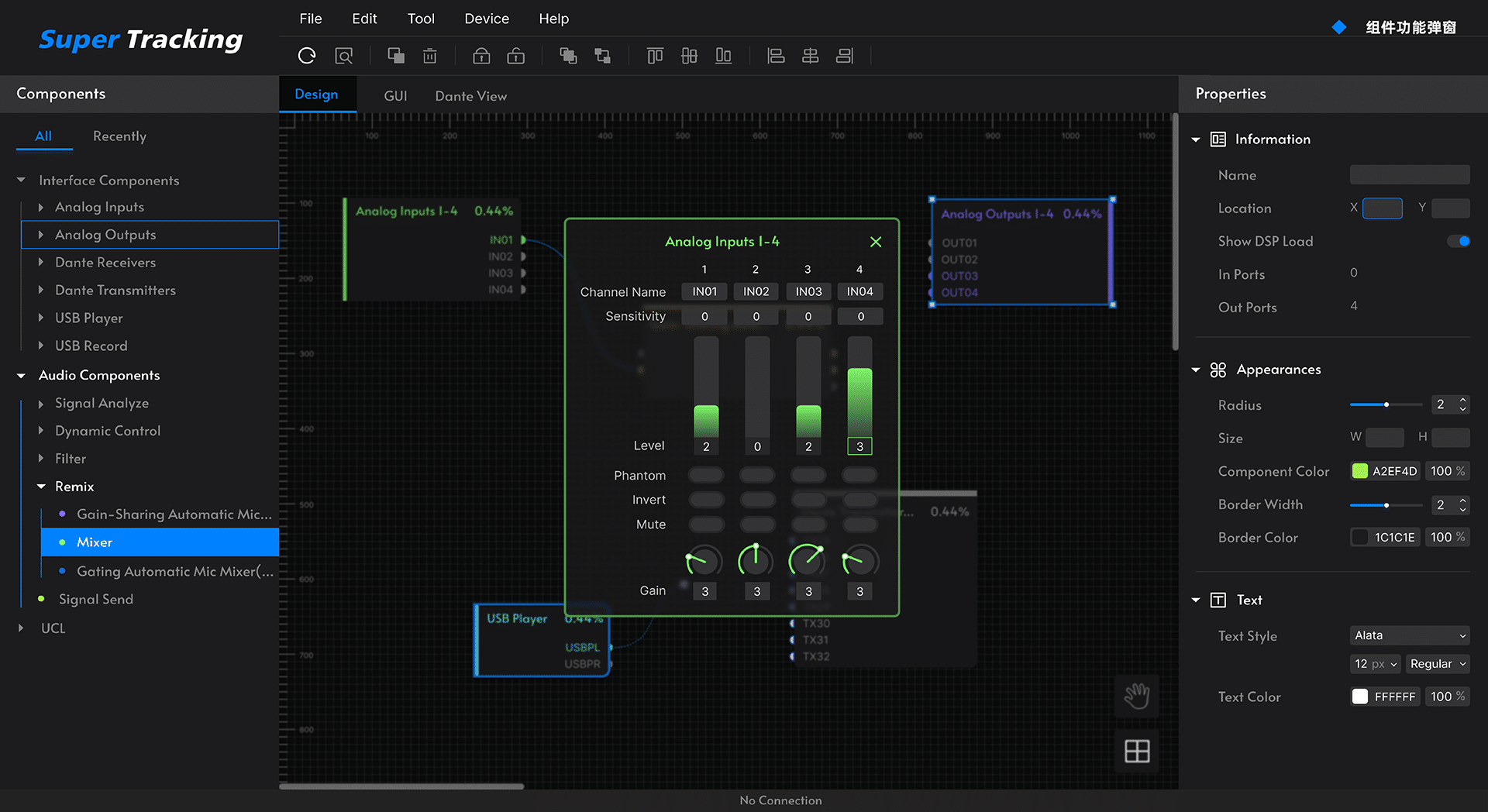The height and width of the screenshot is (812, 1488).
Task: Select Signal Send in Components list
Action: [96, 599]
